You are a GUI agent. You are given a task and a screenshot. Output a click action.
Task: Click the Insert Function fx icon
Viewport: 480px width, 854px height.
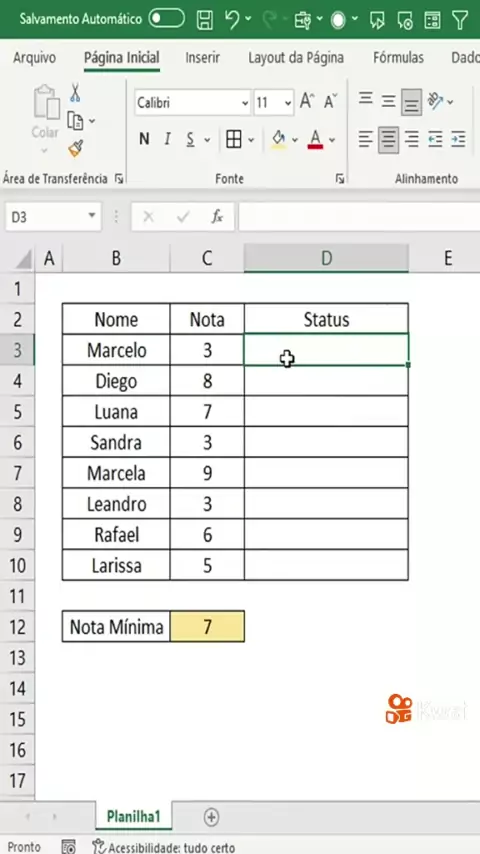[217, 217]
